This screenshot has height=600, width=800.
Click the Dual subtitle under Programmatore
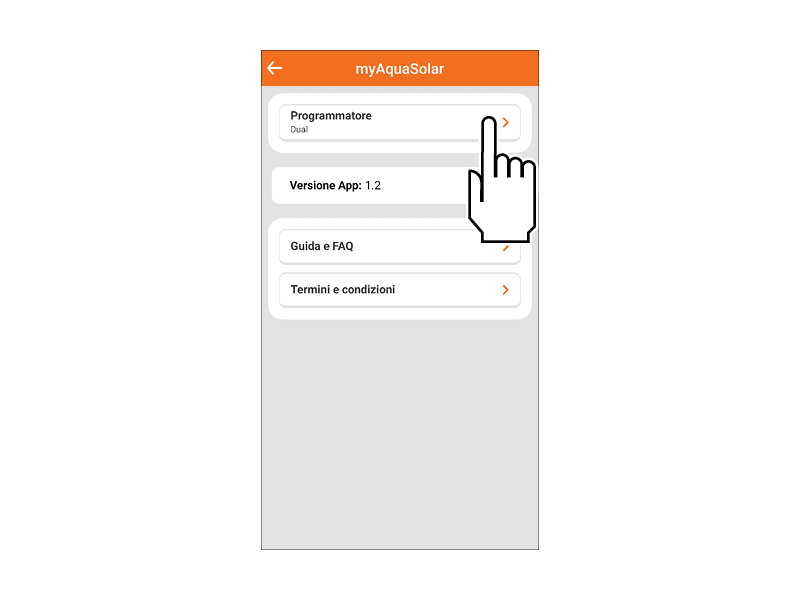(x=299, y=130)
